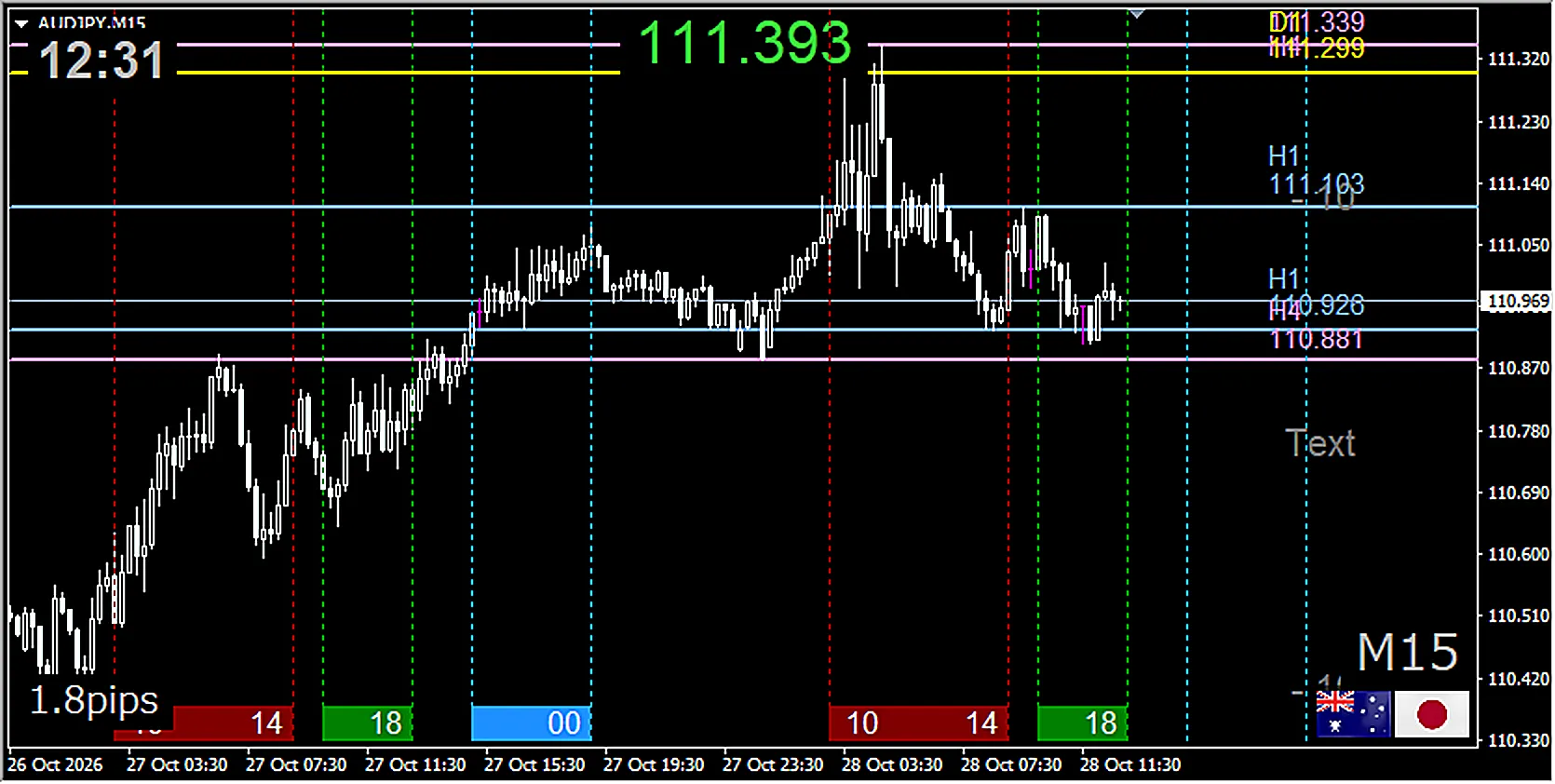Click 111.230 on the price scale
The height and width of the screenshot is (784, 1555).
1518,122
